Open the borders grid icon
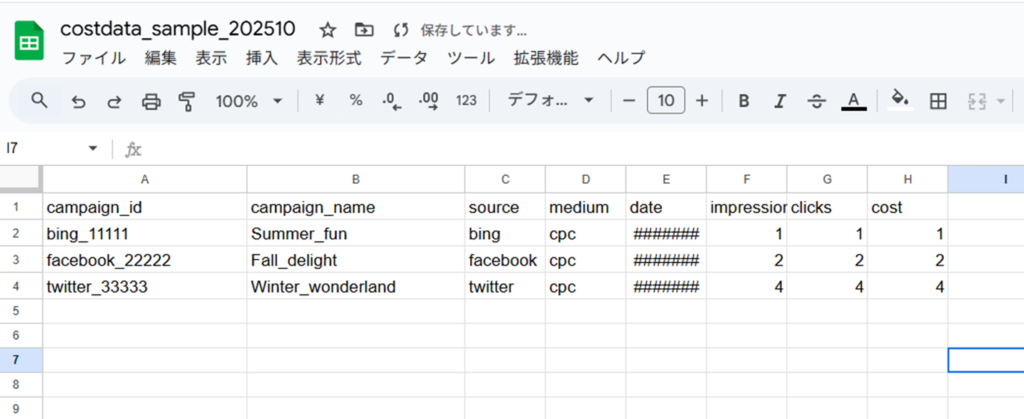This screenshot has height=419, width=1024. coord(938,101)
